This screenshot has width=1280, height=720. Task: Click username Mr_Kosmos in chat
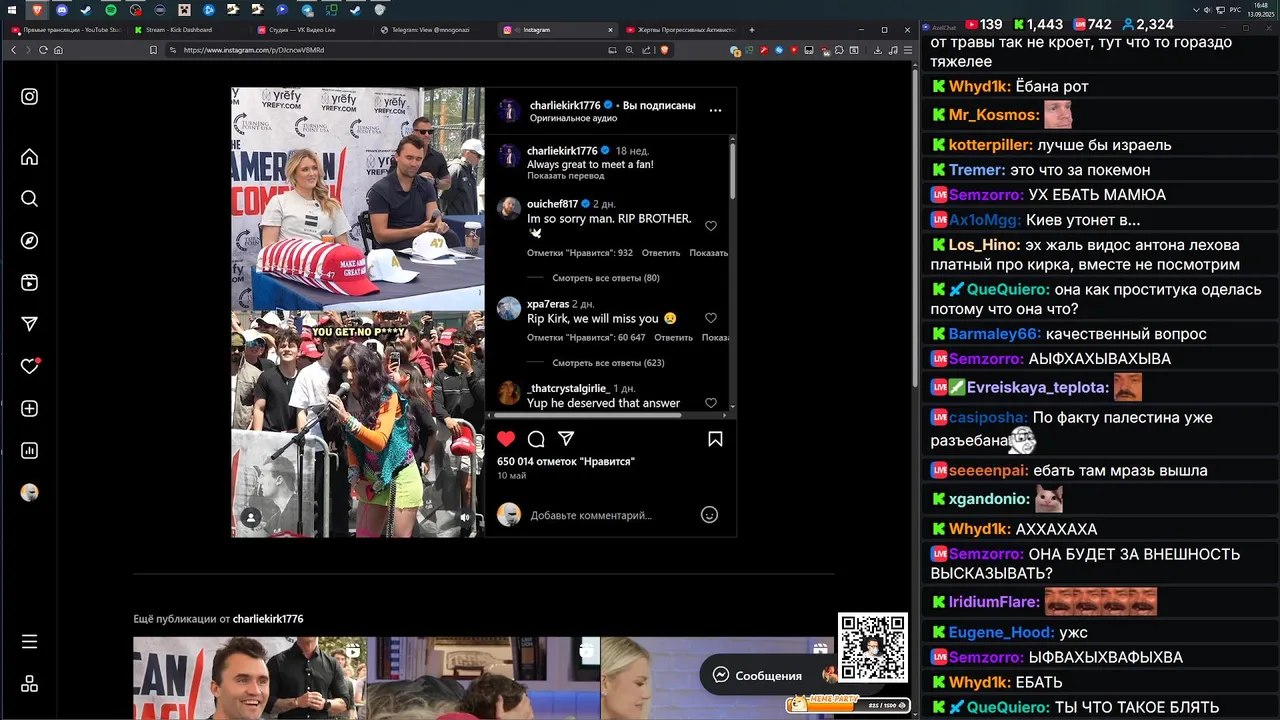pos(993,115)
